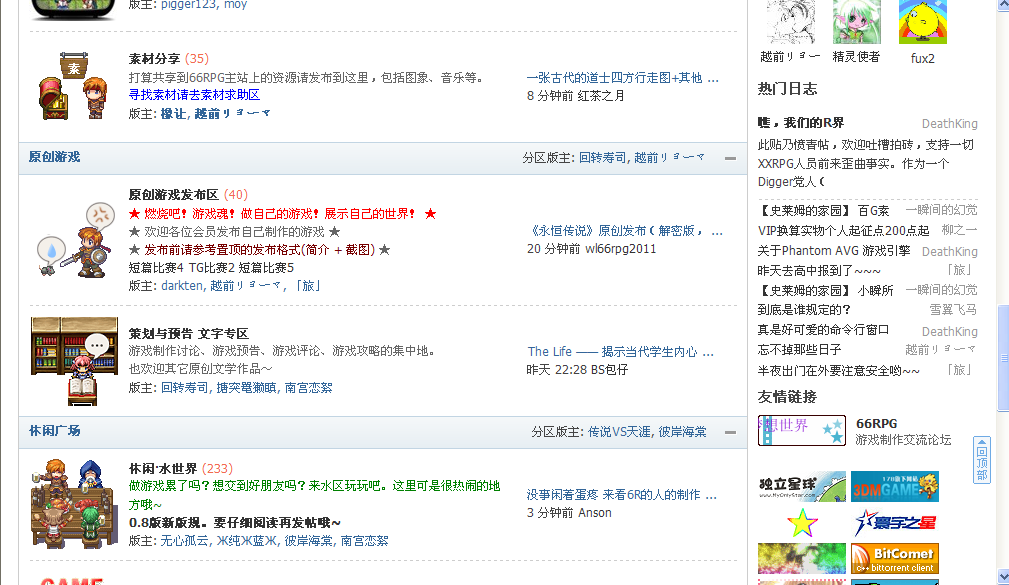
Task: Open section moderator 彼岸海棠 in 休闲广场 header
Action: (682, 431)
